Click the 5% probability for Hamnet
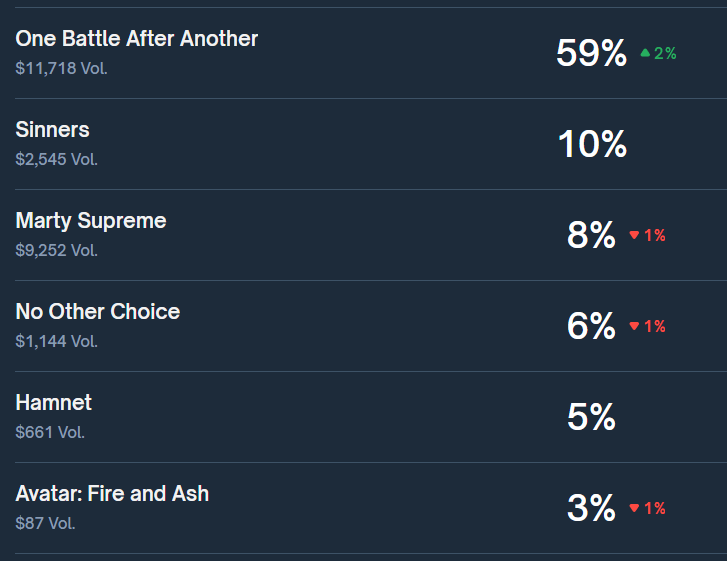This screenshot has height=561, width=727. [x=591, y=417]
